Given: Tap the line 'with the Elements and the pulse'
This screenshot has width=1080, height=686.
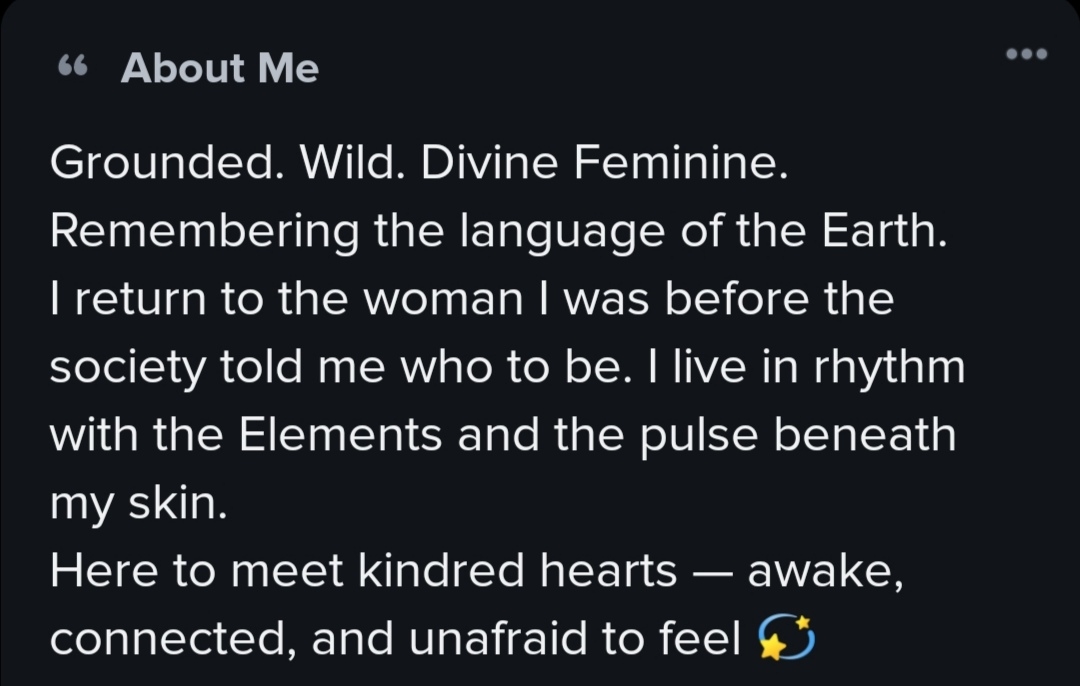Looking at the screenshot, I should coord(503,435).
